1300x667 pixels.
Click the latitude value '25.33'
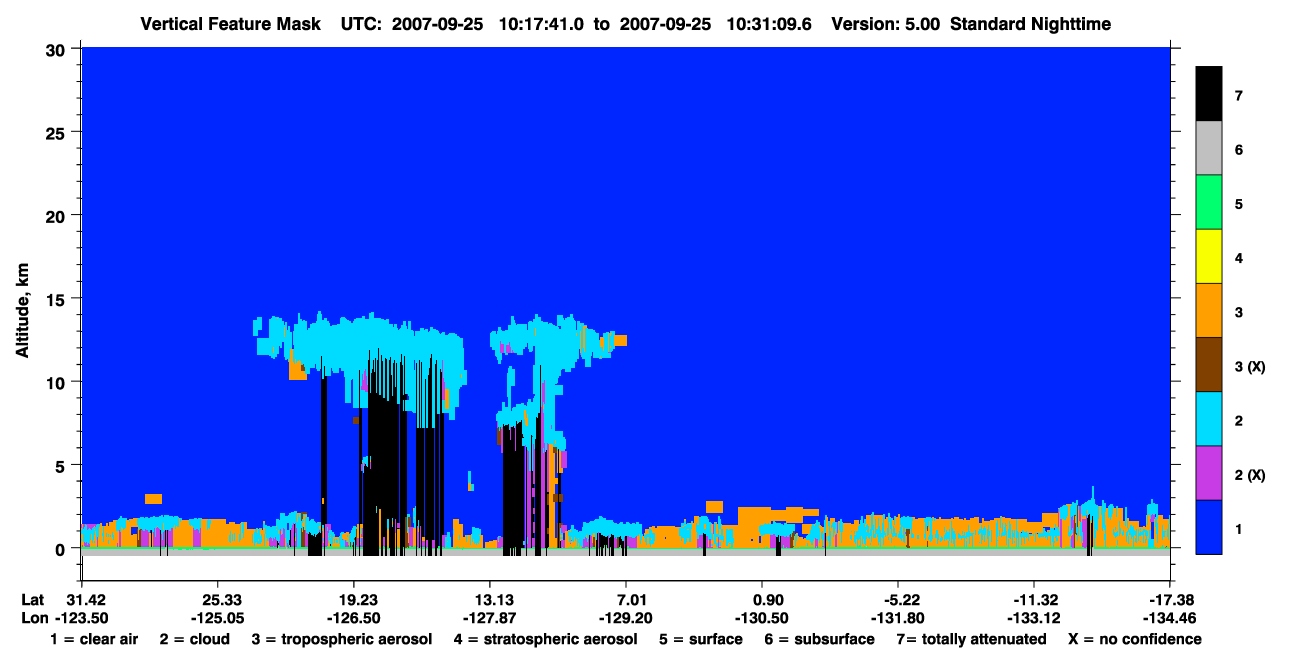coord(217,599)
